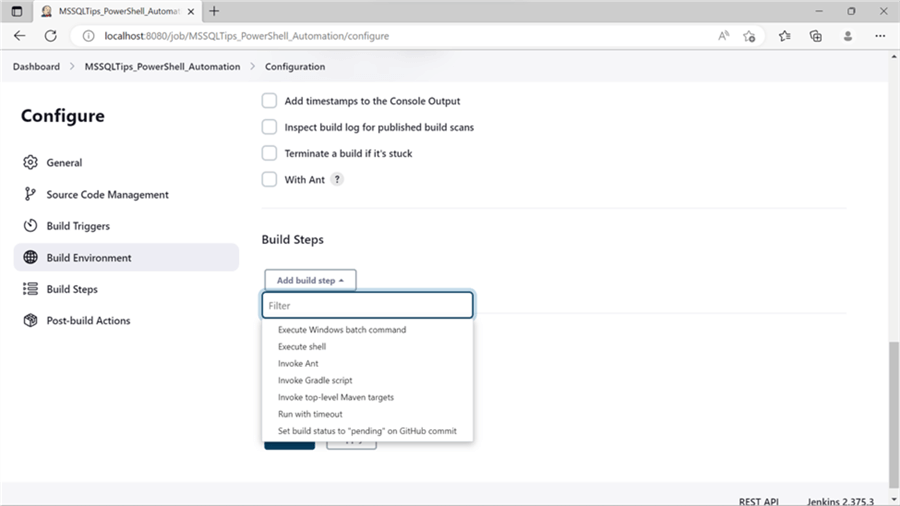The image size is (900, 506).
Task: Click the Jenkins 2.375.3 version link
Action: (x=840, y=501)
